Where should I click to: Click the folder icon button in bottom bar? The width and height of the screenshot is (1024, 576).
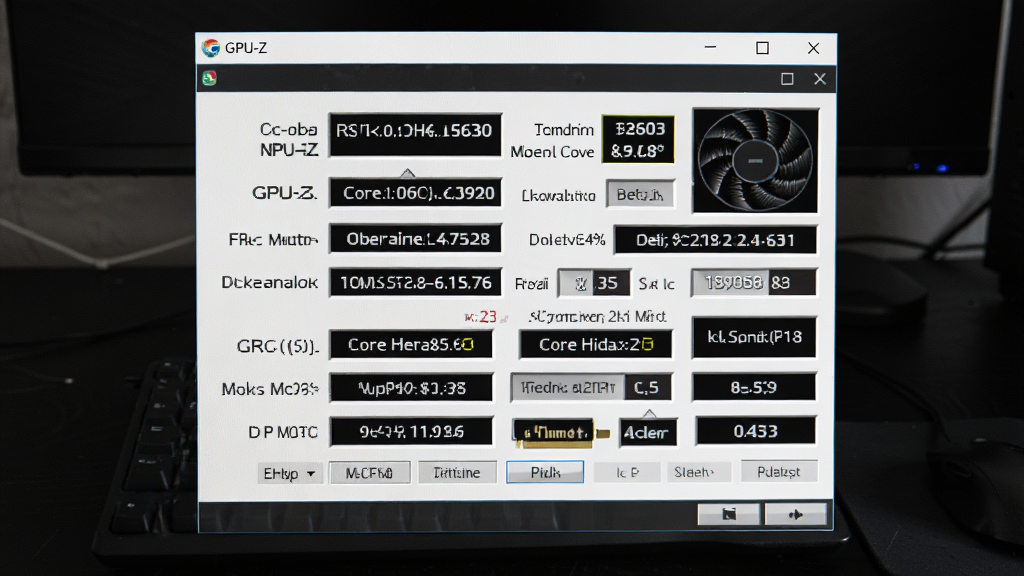coord(729,515)
